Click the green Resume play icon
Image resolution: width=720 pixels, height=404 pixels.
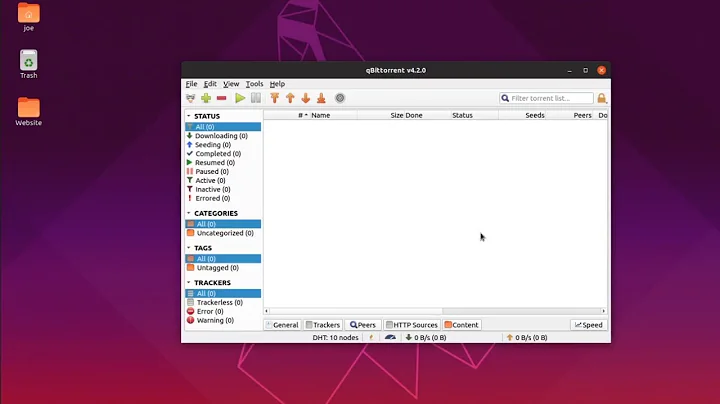pyautogui.click(x=240, y=98)
